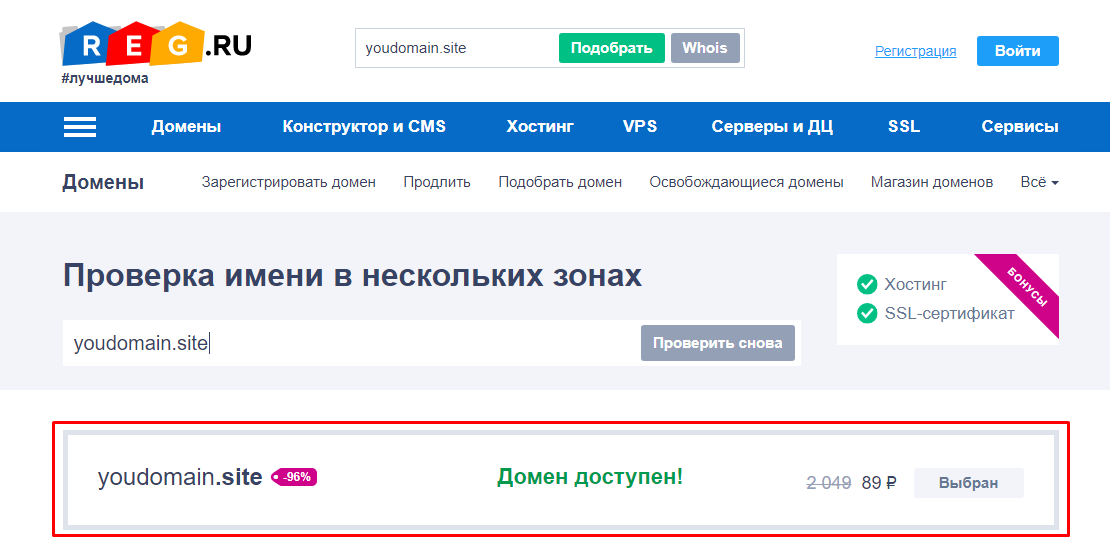Screen dimensions: 1110x546
Task: Open the Хостинг navigation menu
Action: click(x=540, y=127)
